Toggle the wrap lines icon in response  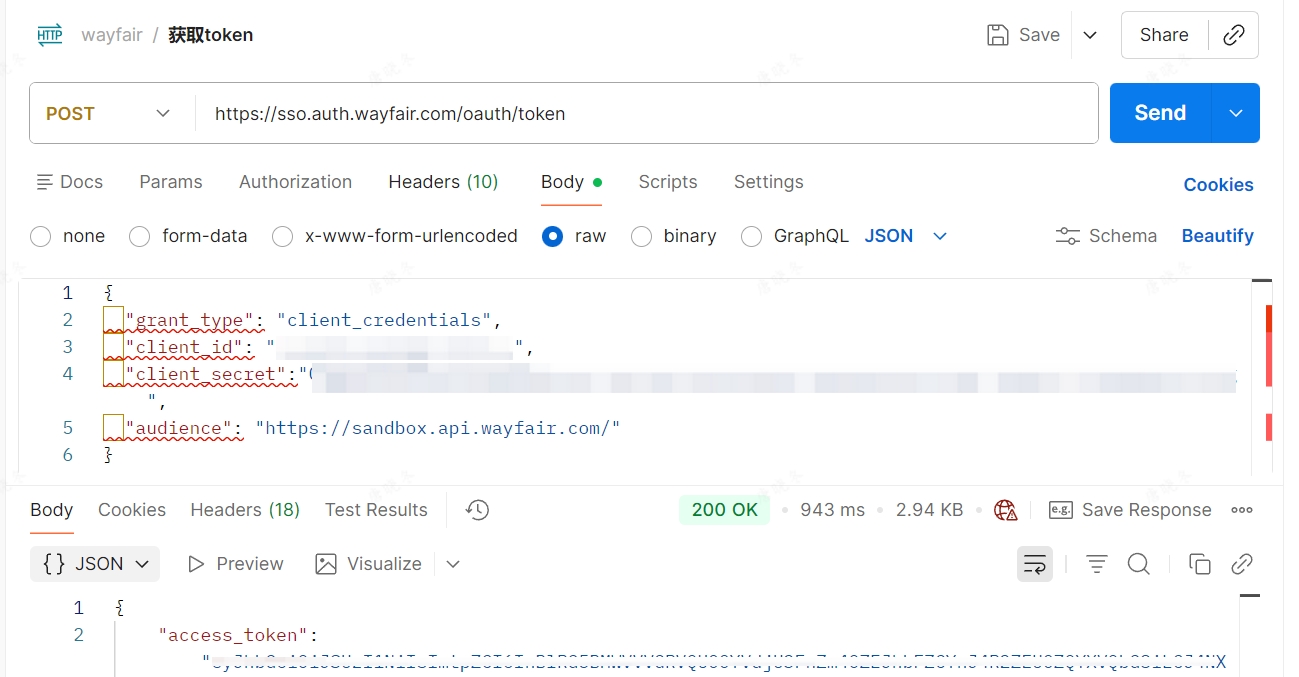pyautogui.click(x=1035, y=564)
